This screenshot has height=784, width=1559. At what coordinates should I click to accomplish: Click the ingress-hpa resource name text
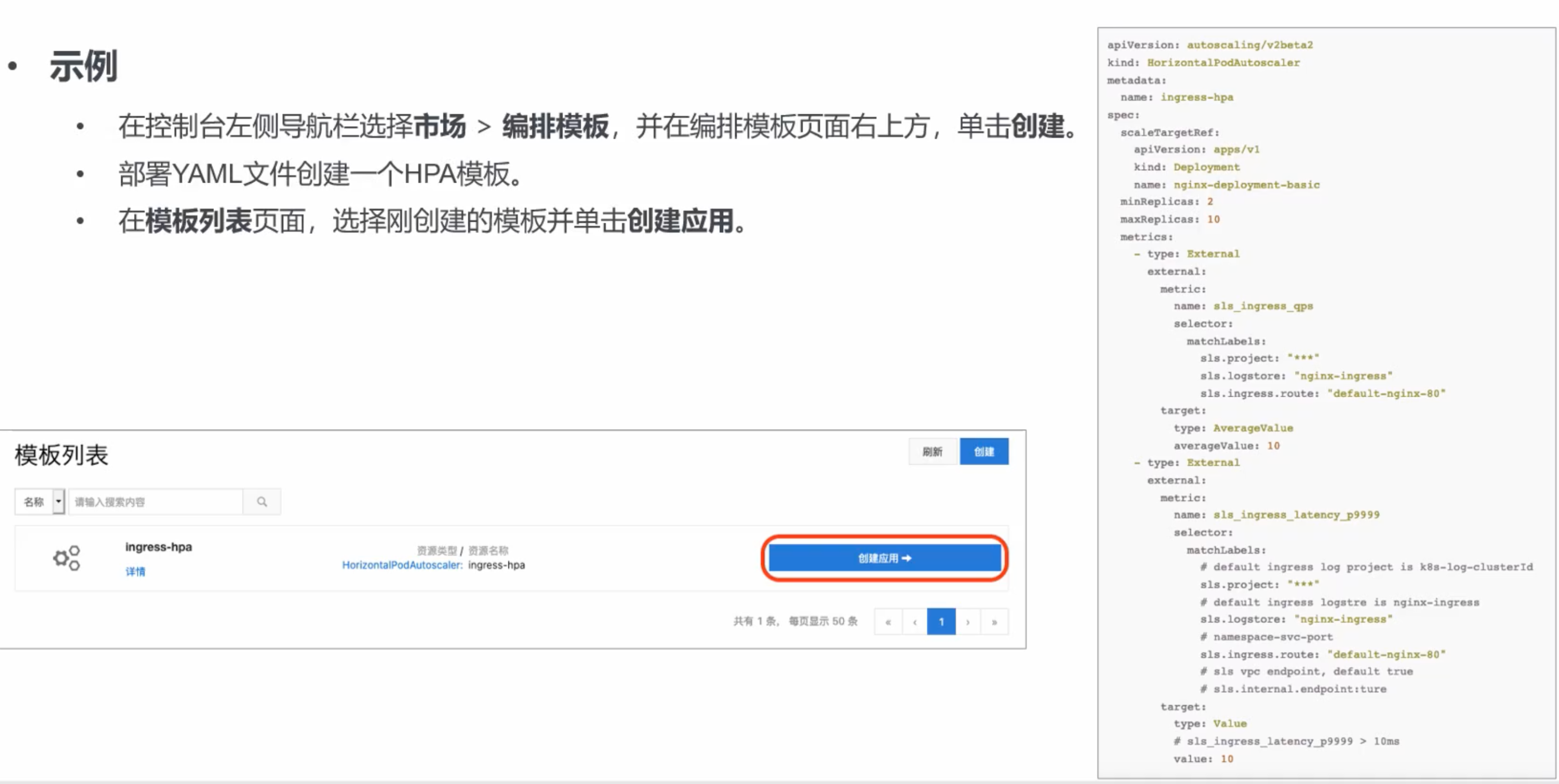pyautogui.click(x=497, y=565)
